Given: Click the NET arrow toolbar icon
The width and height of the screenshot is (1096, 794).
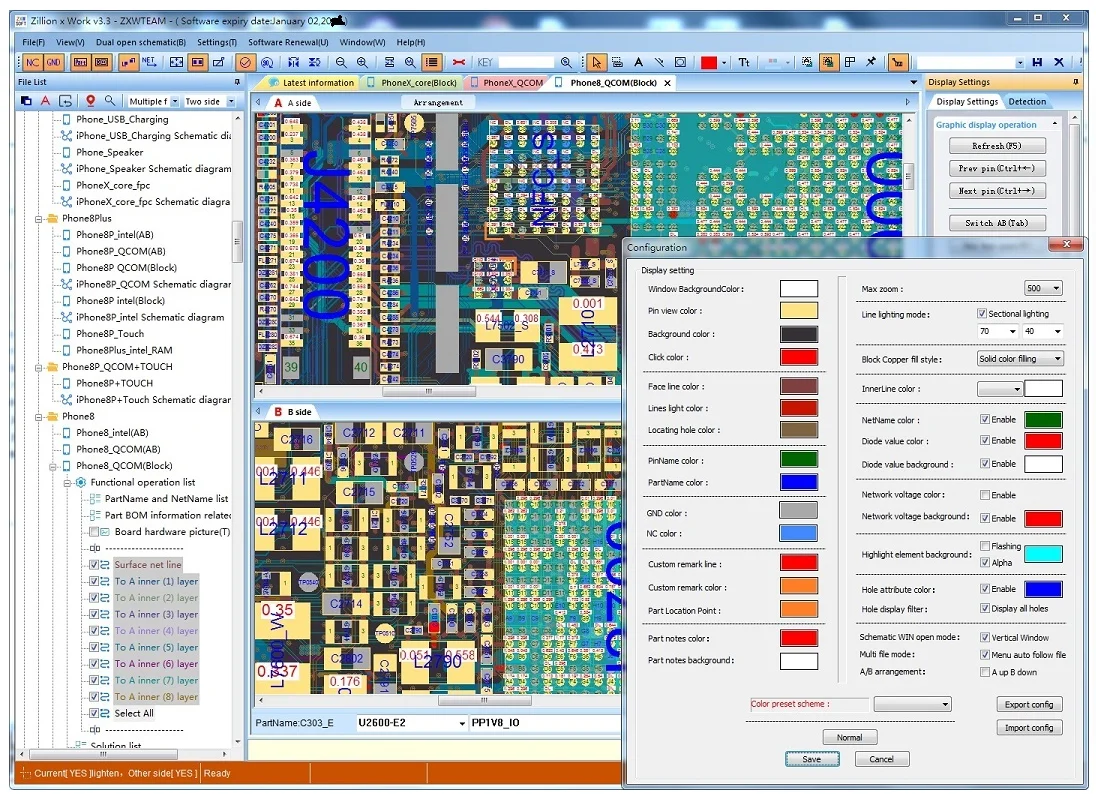Looking at the screenshot, I should click(x=149, y=62).
